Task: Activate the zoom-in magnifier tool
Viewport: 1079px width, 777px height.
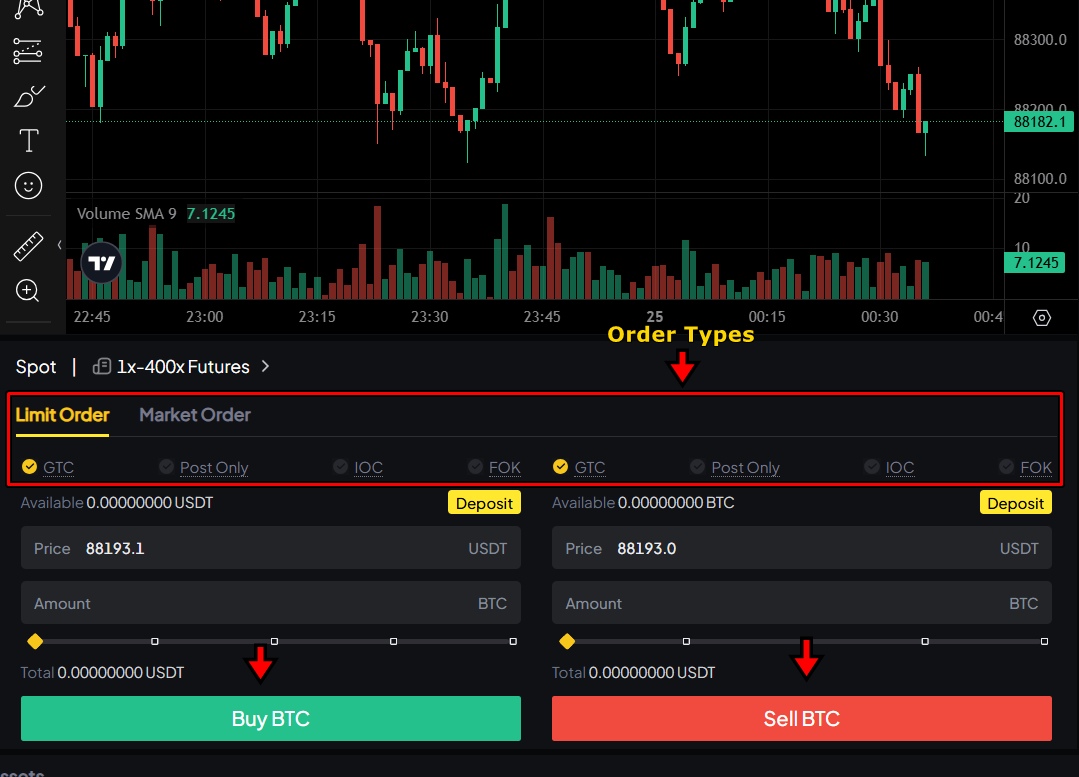Action: [28, 290]
